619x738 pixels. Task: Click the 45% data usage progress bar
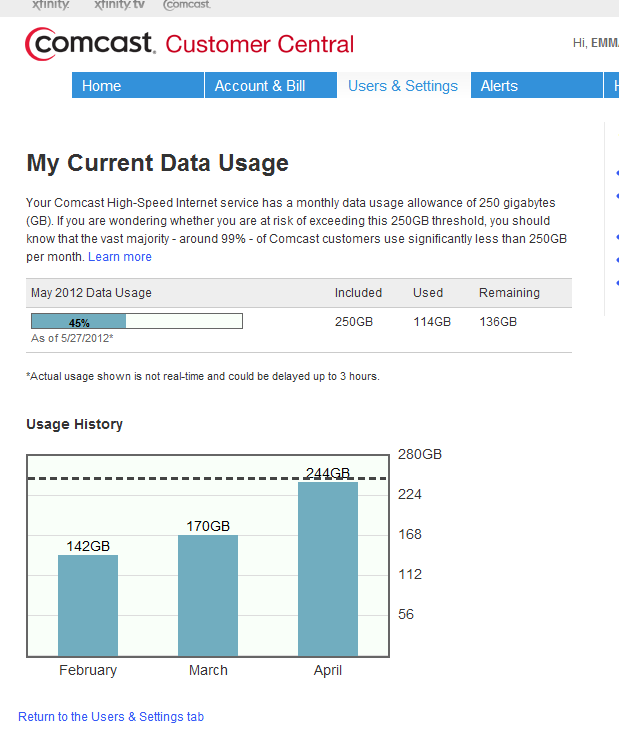click(x=137, y=322)
